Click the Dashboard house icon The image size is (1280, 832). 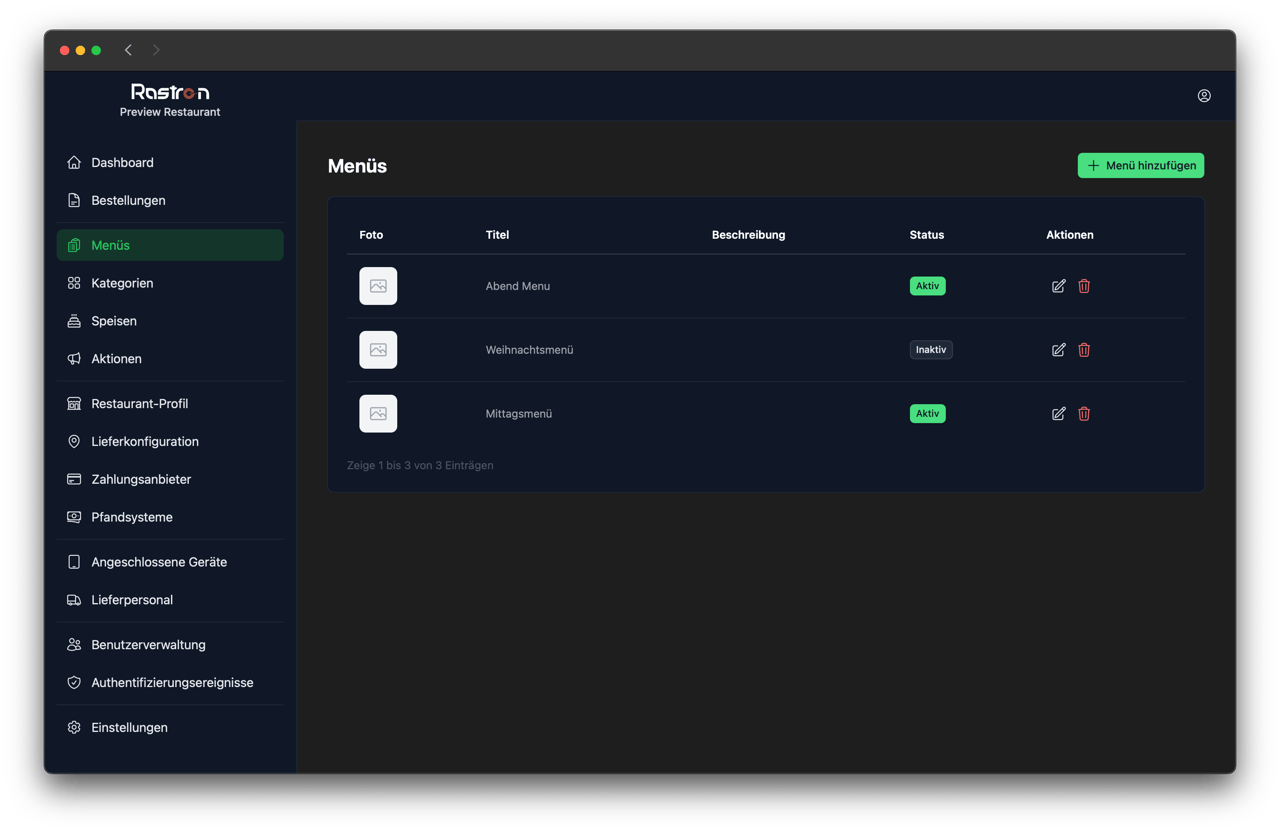(74, 163)
